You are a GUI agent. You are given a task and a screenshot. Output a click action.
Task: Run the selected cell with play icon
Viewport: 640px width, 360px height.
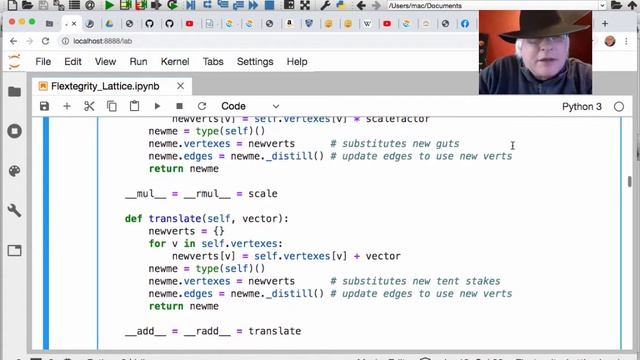coord(157,107)
